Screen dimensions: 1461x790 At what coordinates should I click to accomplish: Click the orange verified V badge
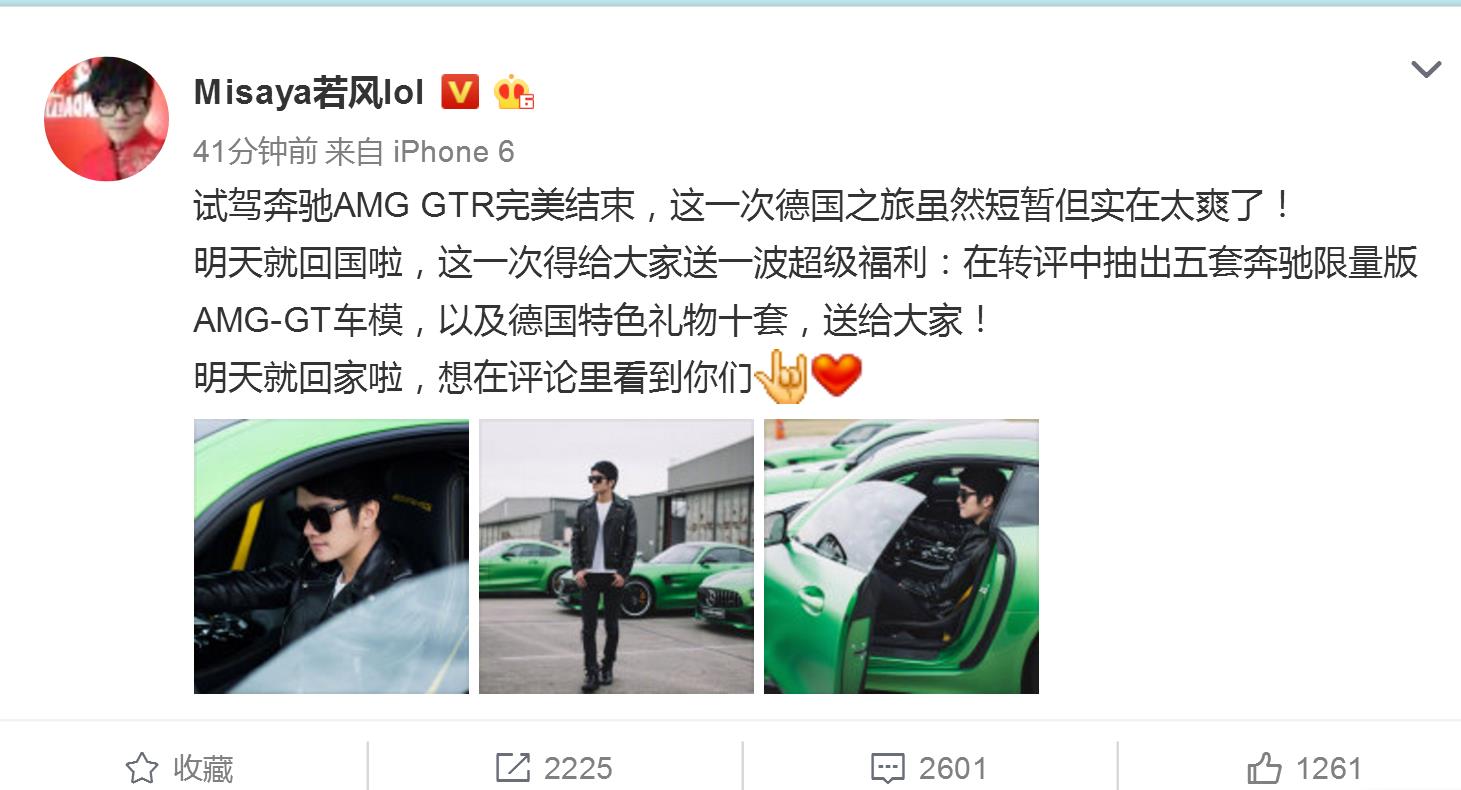(x=460, y=92)
